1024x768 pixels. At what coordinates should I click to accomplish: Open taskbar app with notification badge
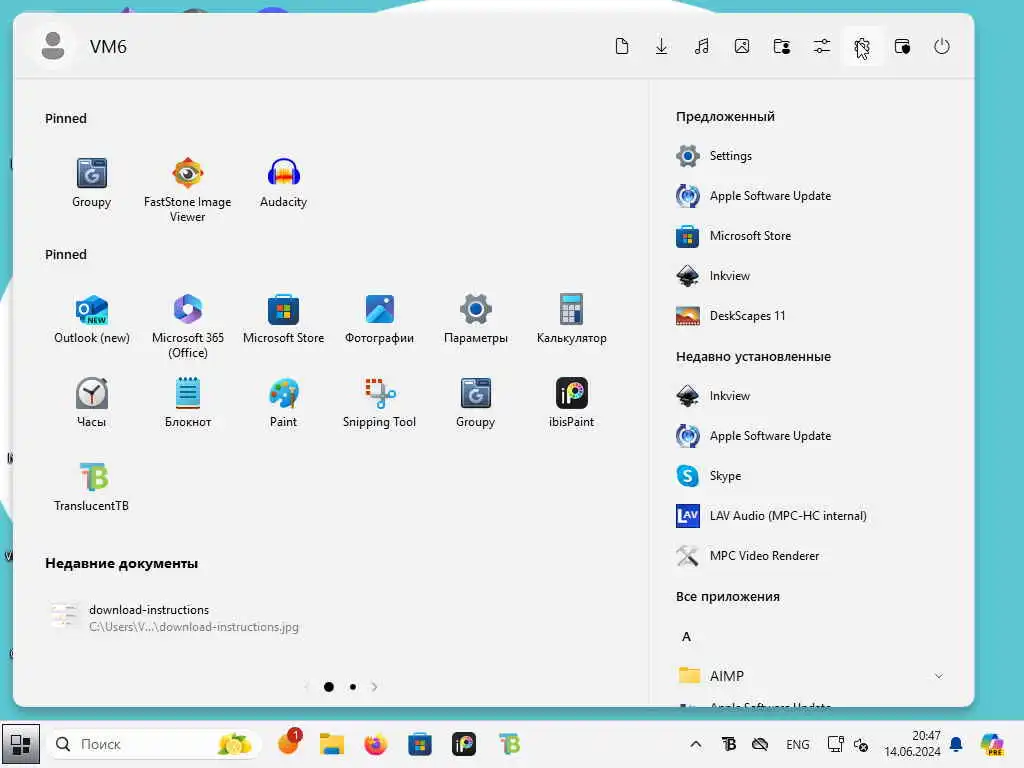point(289,743)
